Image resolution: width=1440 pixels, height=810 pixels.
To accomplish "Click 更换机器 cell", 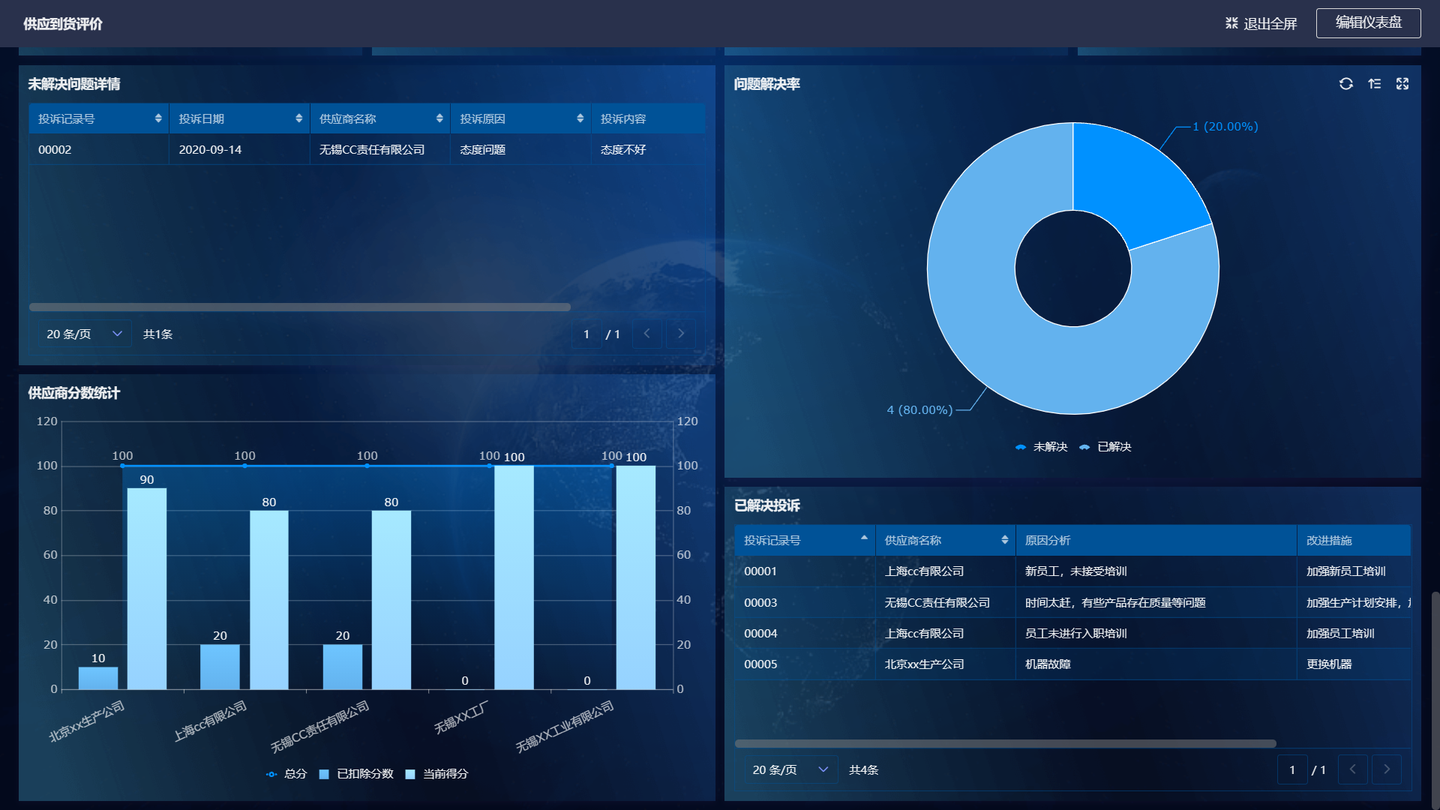I will pos(1329,664).
